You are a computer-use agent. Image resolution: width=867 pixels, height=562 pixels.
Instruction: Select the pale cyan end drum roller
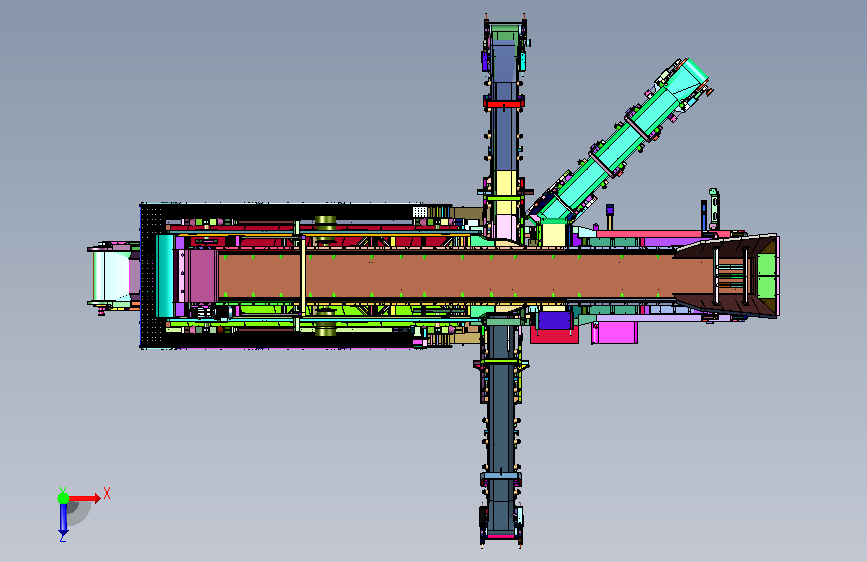point(111,275)
